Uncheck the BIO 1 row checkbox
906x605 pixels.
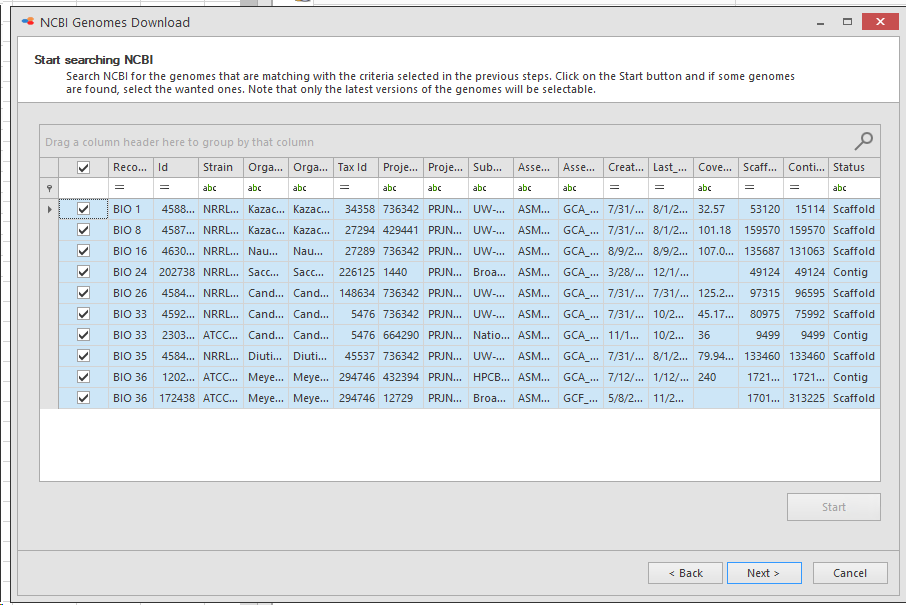[83, 209]
